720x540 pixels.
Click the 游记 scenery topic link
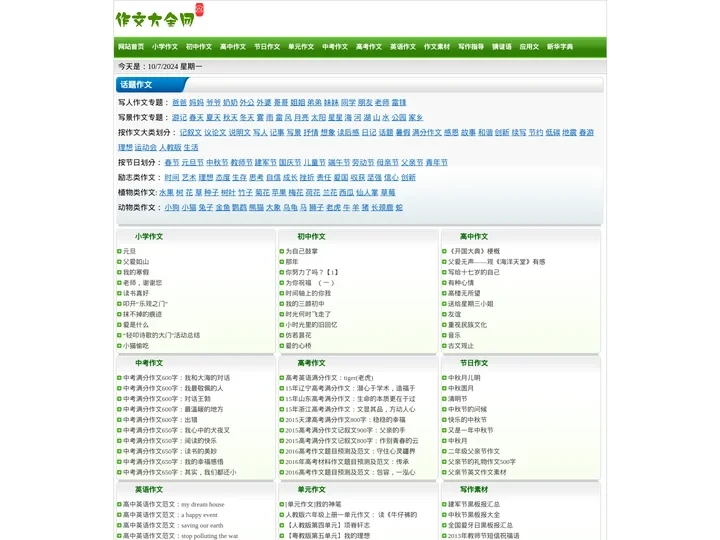click(x=179, y=118)
